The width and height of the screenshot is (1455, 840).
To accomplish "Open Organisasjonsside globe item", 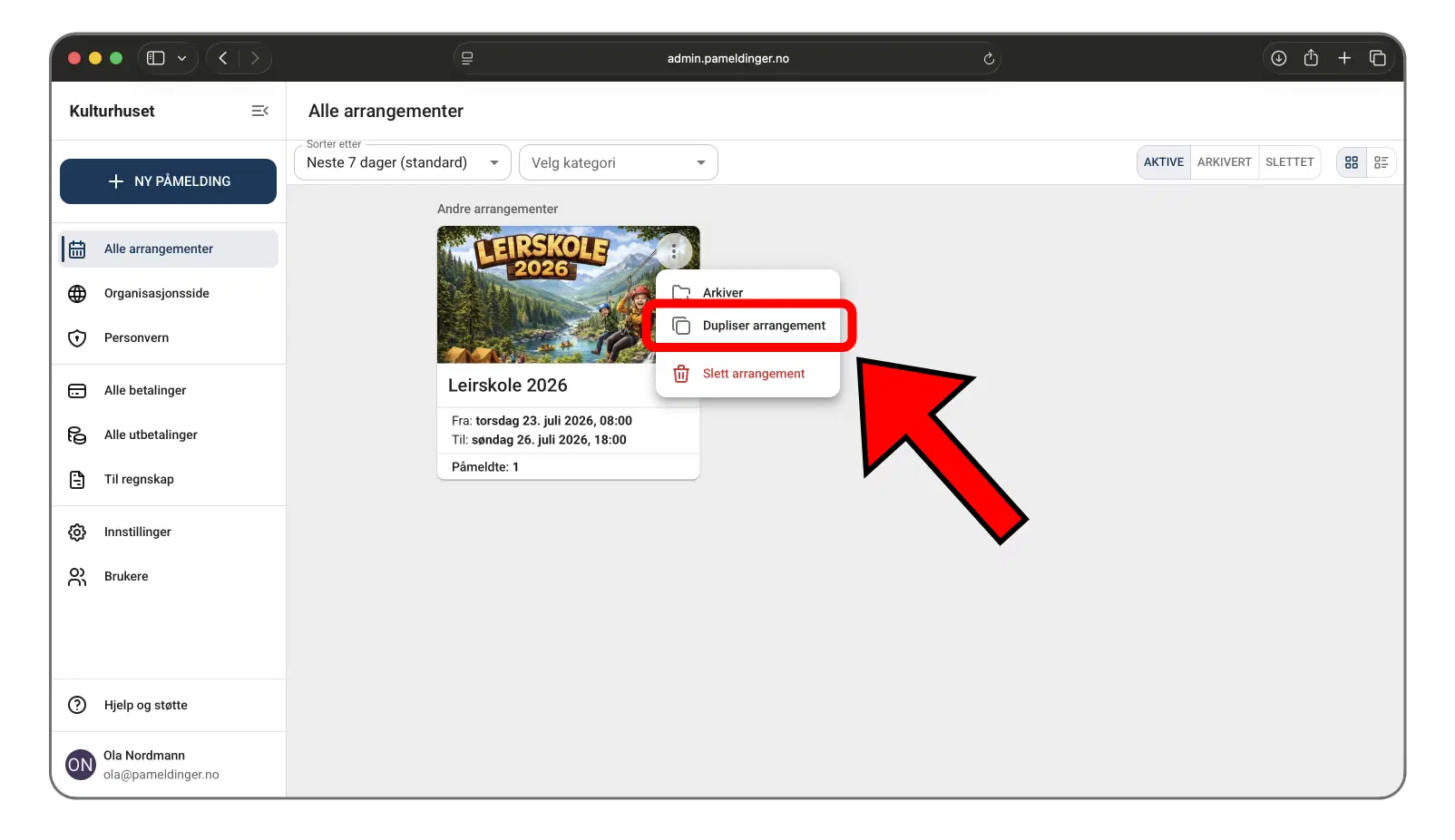I will pyautogui.click(x=156, y=293).
